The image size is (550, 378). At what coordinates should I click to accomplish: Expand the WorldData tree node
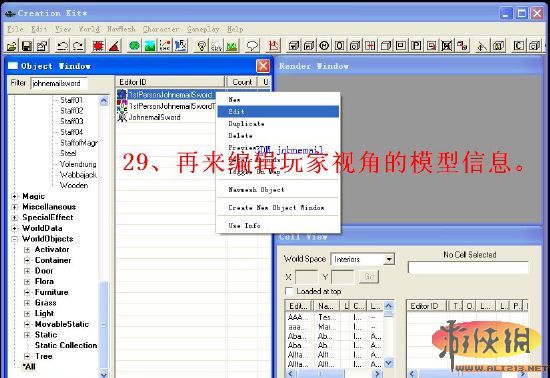[x=14, y=228]
